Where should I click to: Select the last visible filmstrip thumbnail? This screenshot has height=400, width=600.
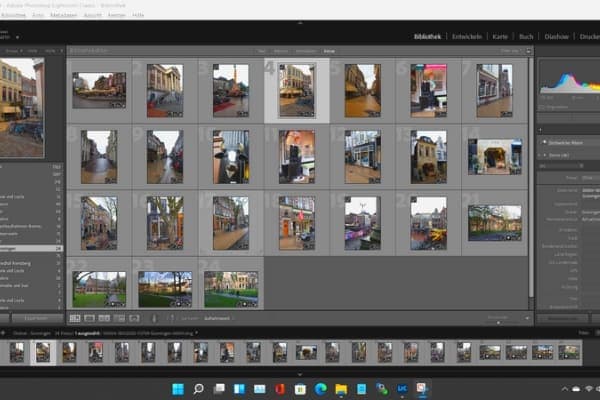(569, 352)
